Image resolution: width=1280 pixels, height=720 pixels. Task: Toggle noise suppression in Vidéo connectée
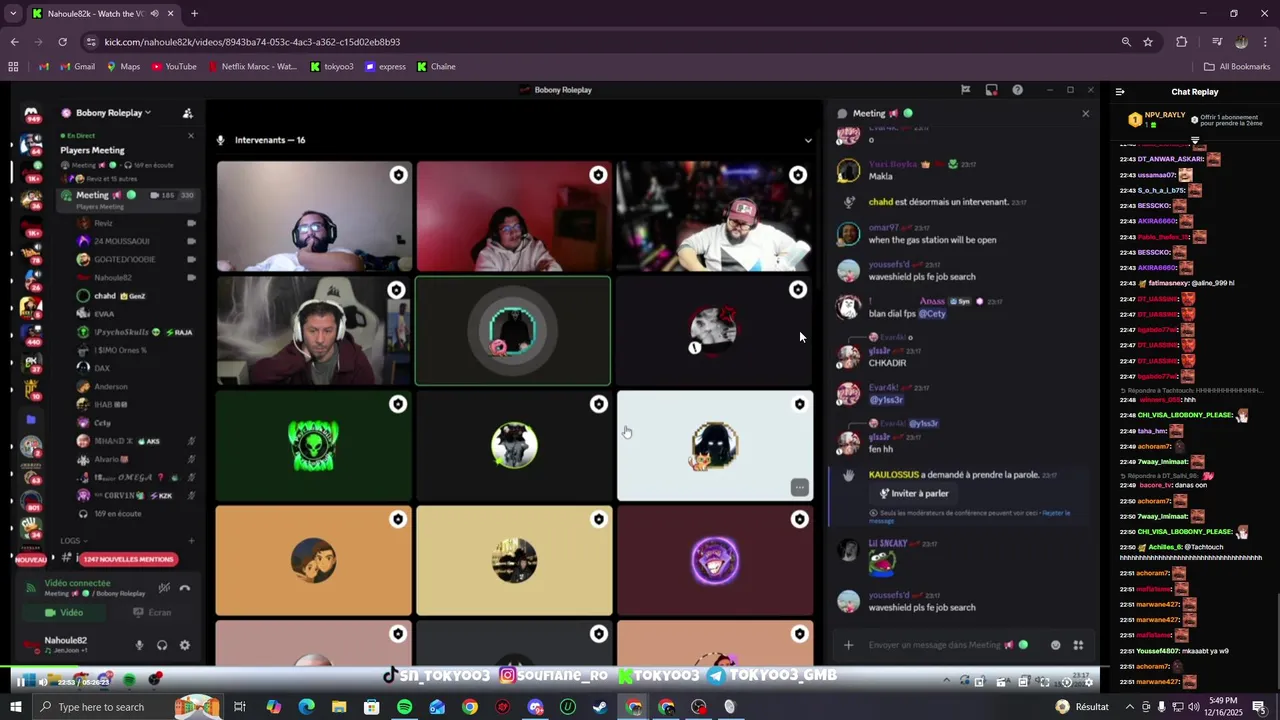[x=164, y=588]
